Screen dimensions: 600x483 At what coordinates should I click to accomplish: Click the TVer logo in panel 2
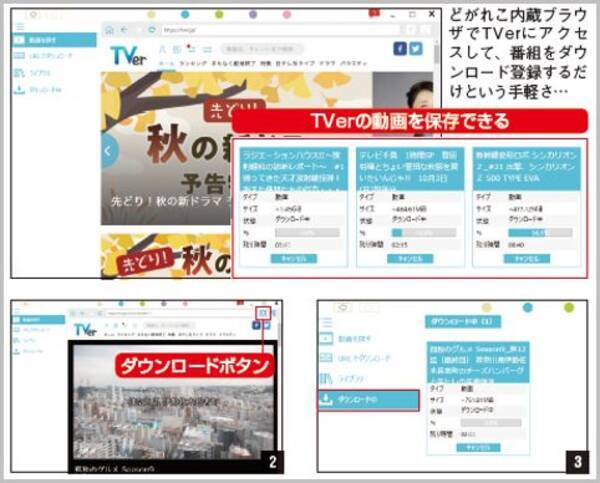coord(85,330)
